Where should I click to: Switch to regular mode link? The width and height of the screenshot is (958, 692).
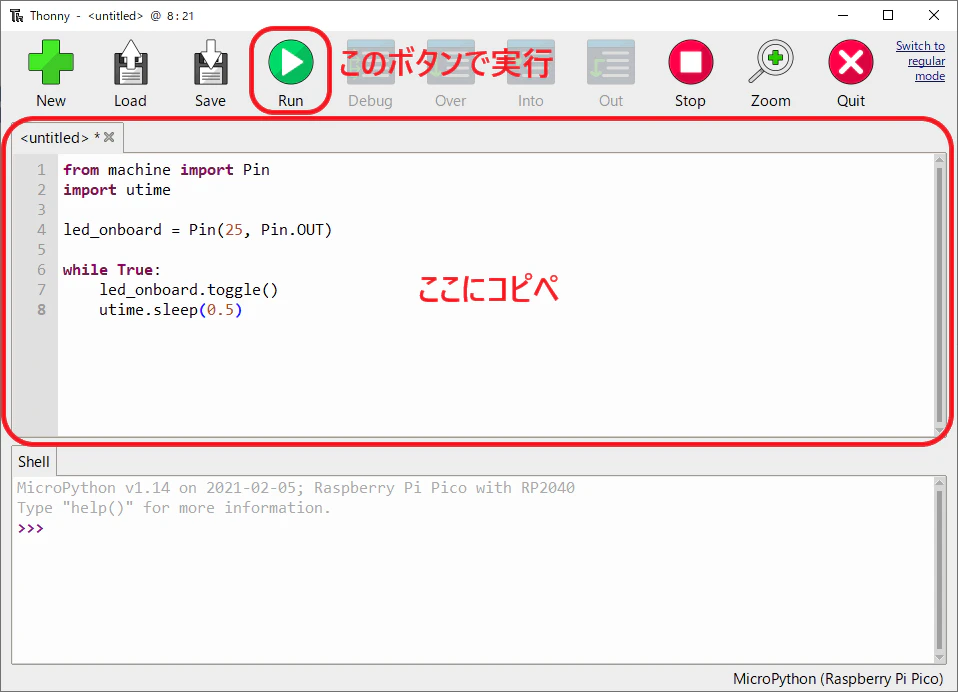[x=920, y=61]
